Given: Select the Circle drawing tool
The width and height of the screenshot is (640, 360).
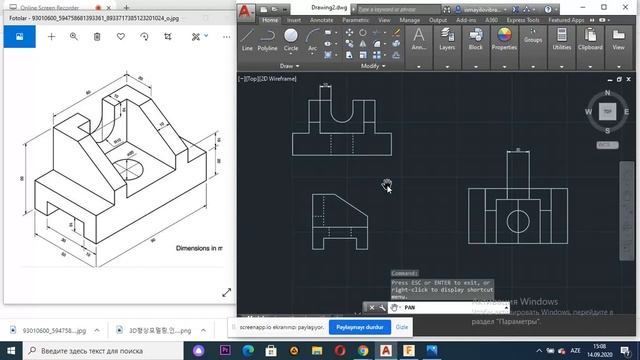Looking at the screenshot, I should pyautogui.click(x=291, y=40).
